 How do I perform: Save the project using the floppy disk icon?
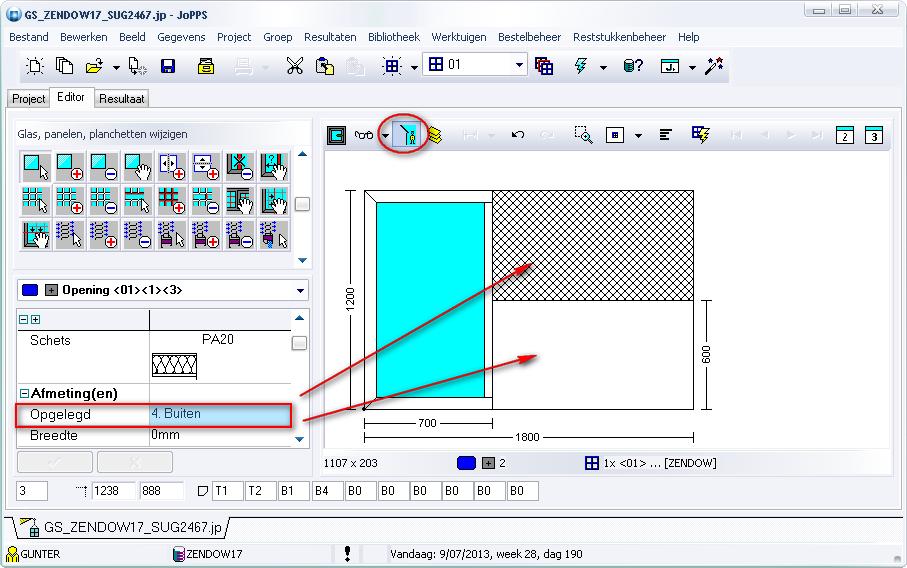168,66
